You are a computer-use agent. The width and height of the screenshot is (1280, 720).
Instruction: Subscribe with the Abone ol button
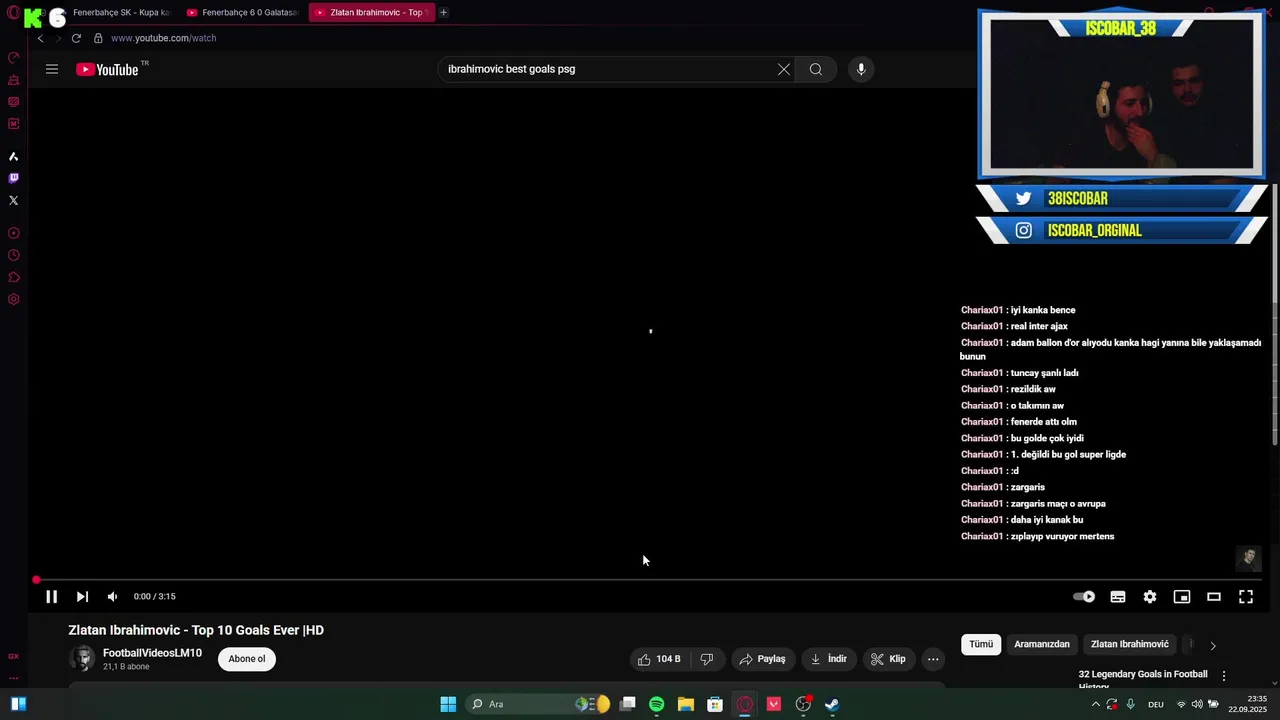point(247,659)
